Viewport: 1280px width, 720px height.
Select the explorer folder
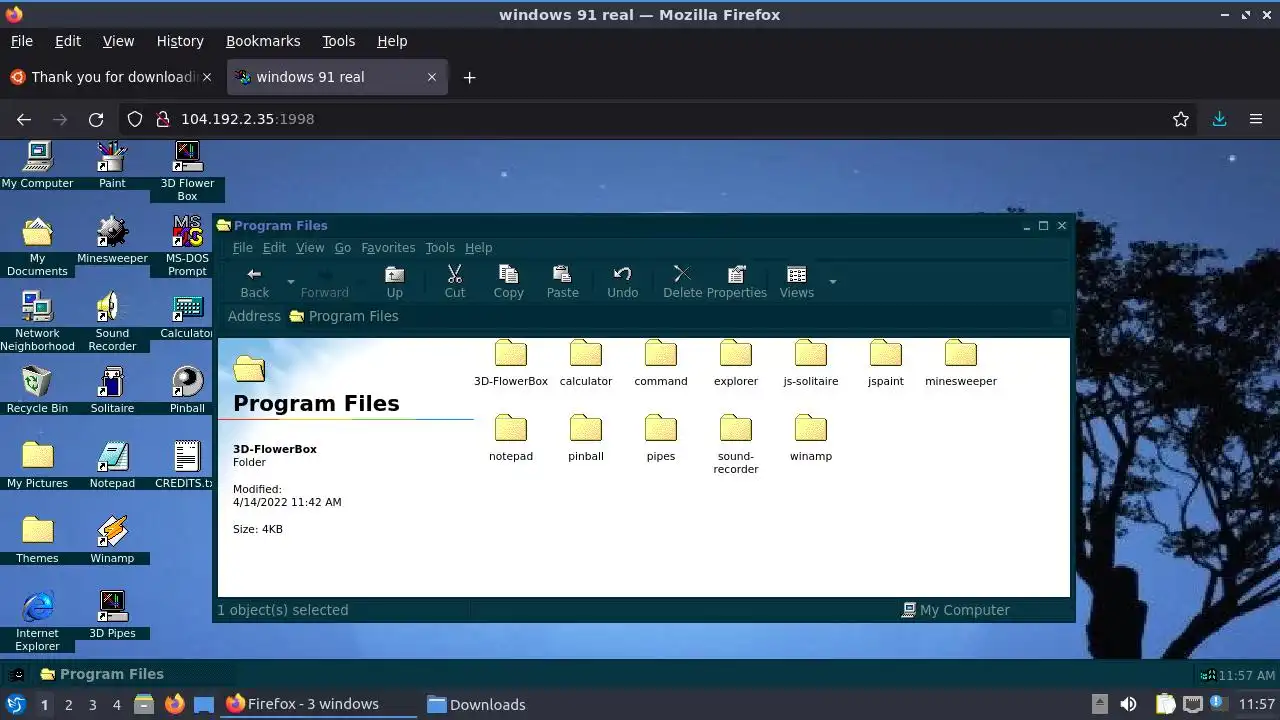click(736, 363)
